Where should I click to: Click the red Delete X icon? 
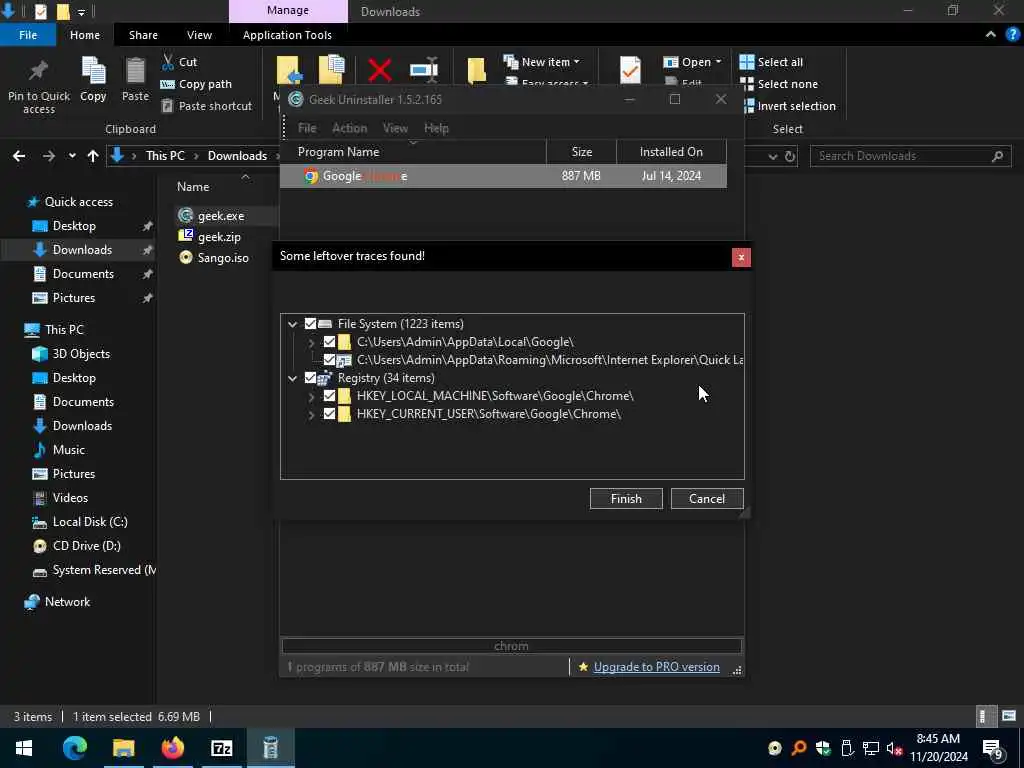point(379,70)
